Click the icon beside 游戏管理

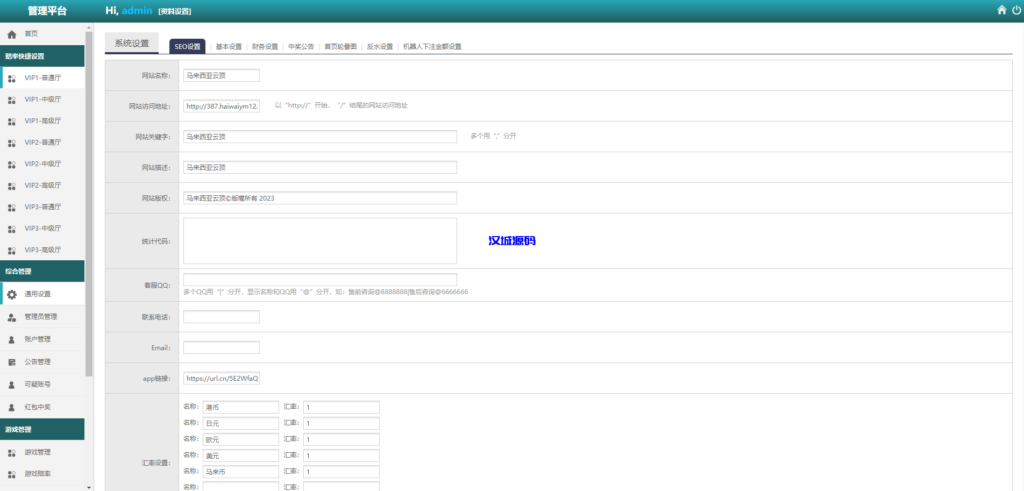click(11, 451)
